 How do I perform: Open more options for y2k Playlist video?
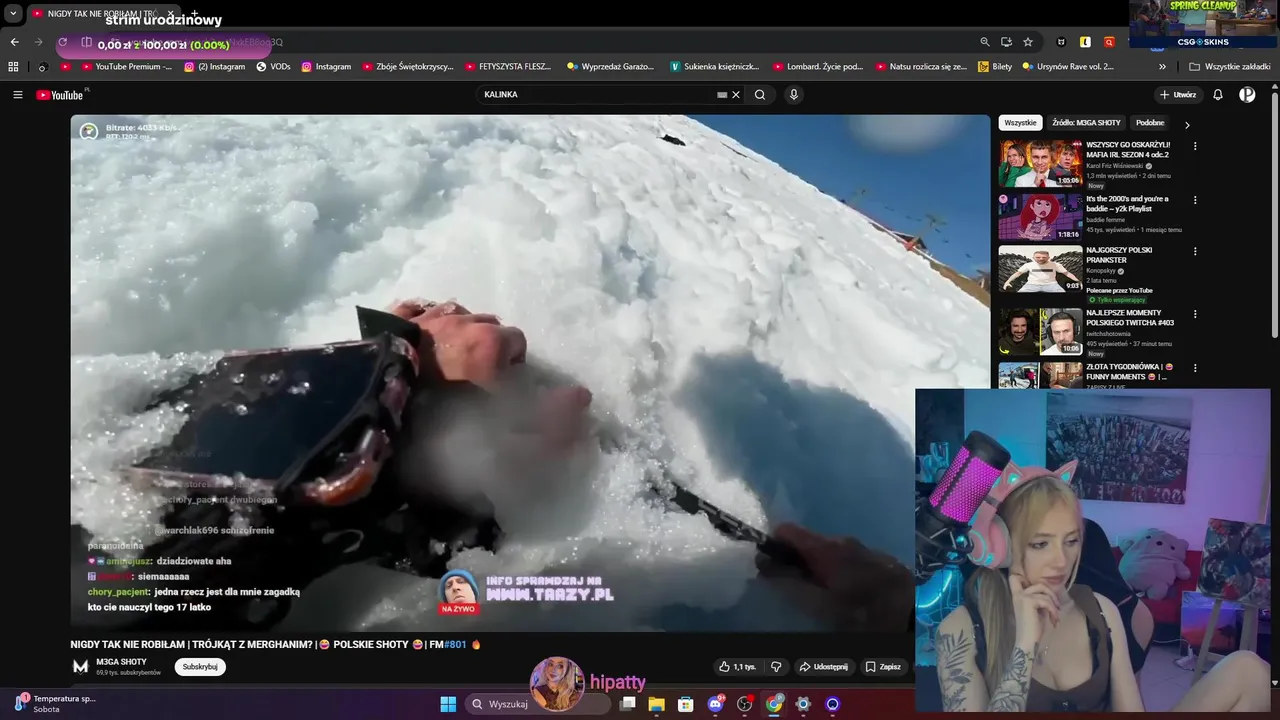1195,200
